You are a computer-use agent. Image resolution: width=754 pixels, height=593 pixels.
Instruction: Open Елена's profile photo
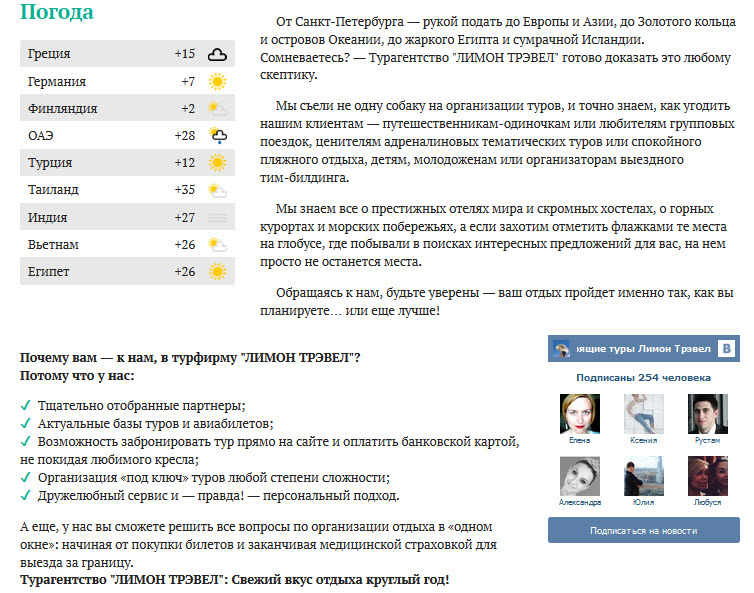click(x=579, y=414)
